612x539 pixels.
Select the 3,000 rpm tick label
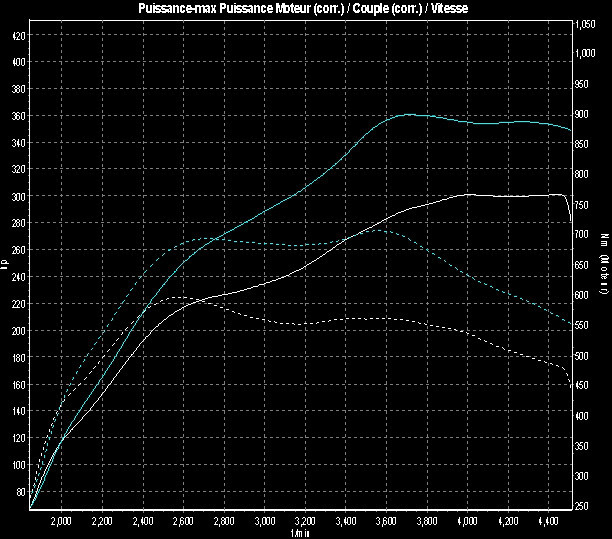click(265, 522)
